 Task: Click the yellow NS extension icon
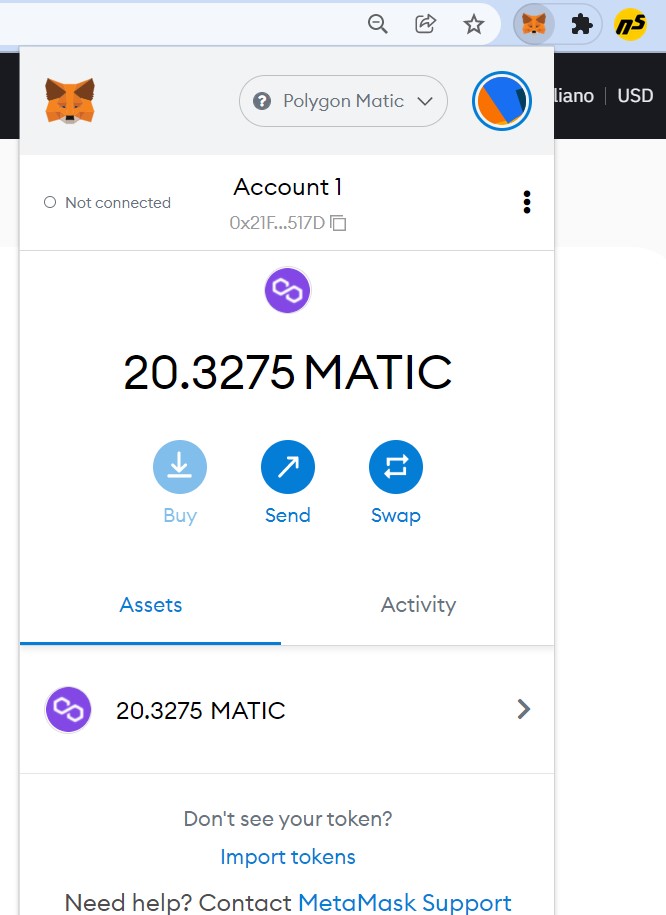point(630,25)
